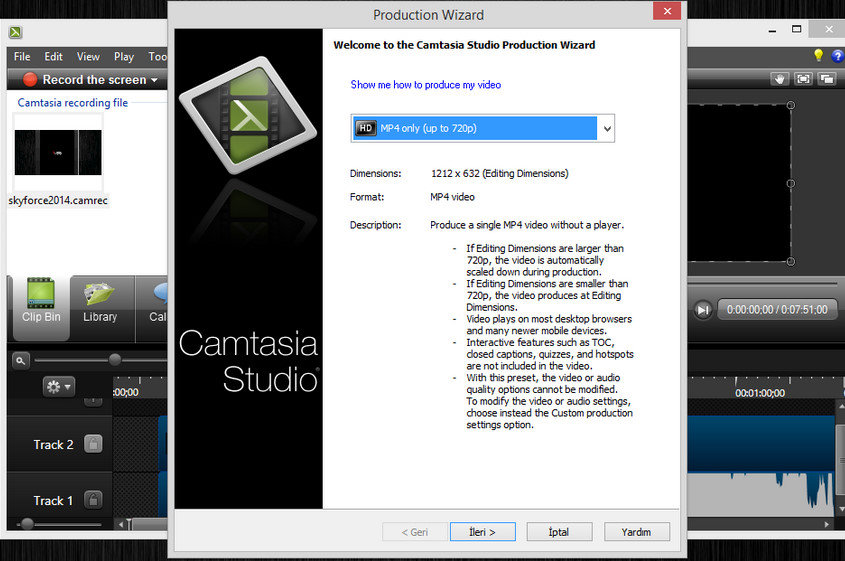Click the preview canvas top-right resize handle
845x561 pixels.
791,105
